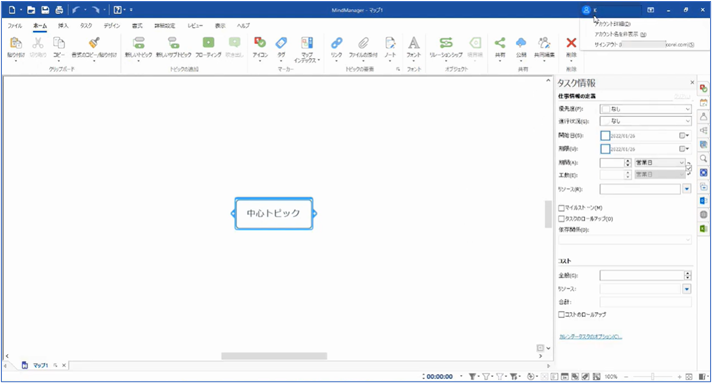
Task: Expand the 貼り付け paste dropdown arrow
Action: click(x=16, y=61)
